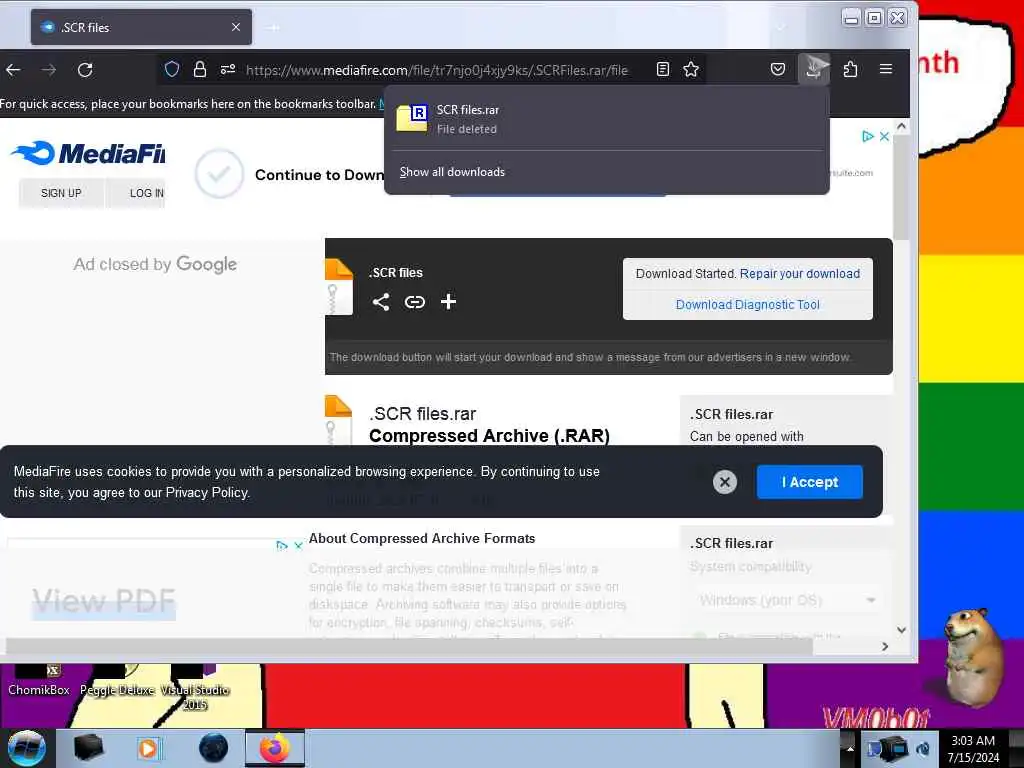This screenshot has height=768, width=1024.
Task: Show all downloads
Action: [x=452, y=172]
